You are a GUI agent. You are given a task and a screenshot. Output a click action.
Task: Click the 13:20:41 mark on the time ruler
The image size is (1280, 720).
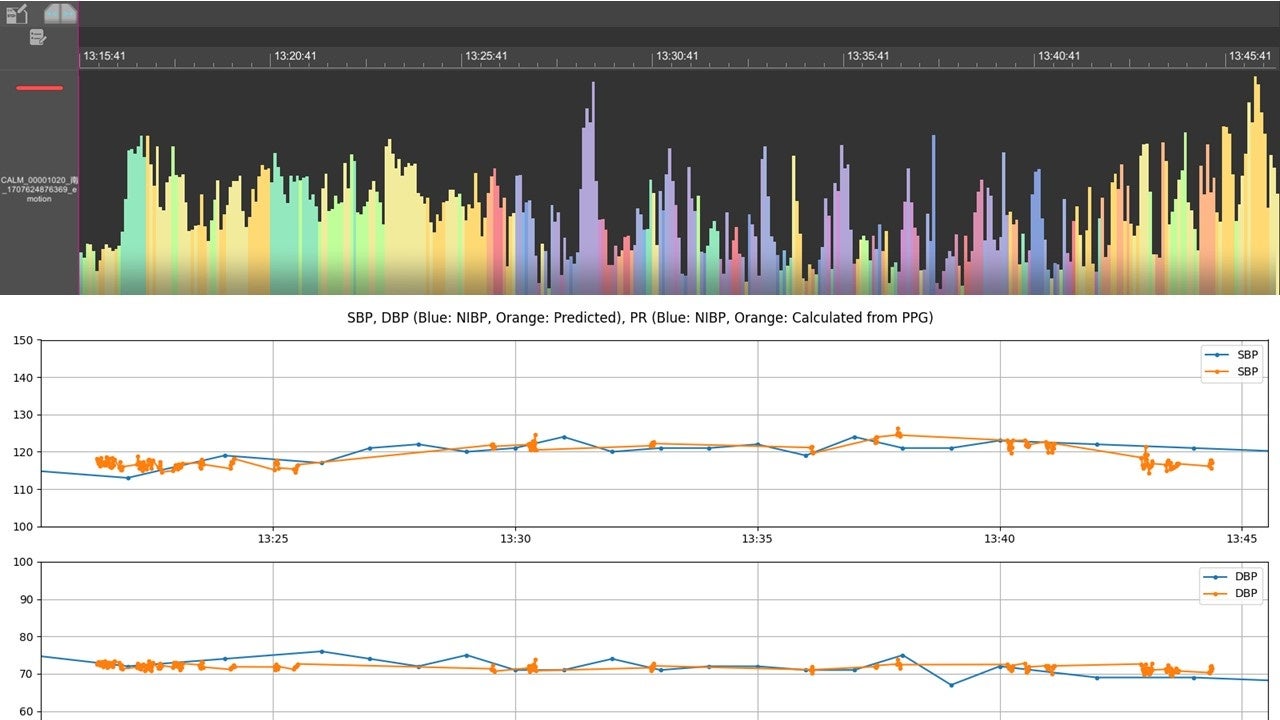[295, 57]
